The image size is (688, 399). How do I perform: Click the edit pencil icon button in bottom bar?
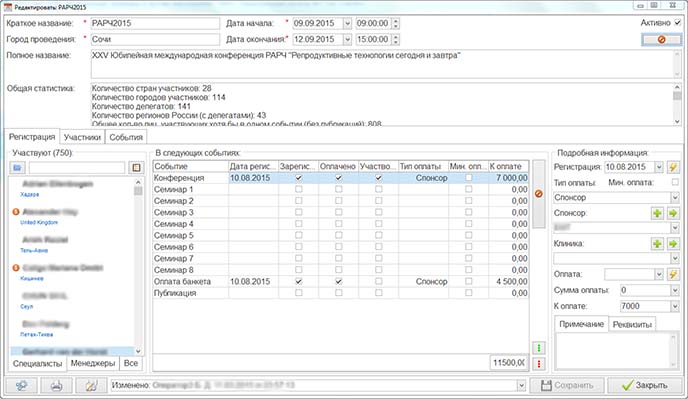coord(91,385)
